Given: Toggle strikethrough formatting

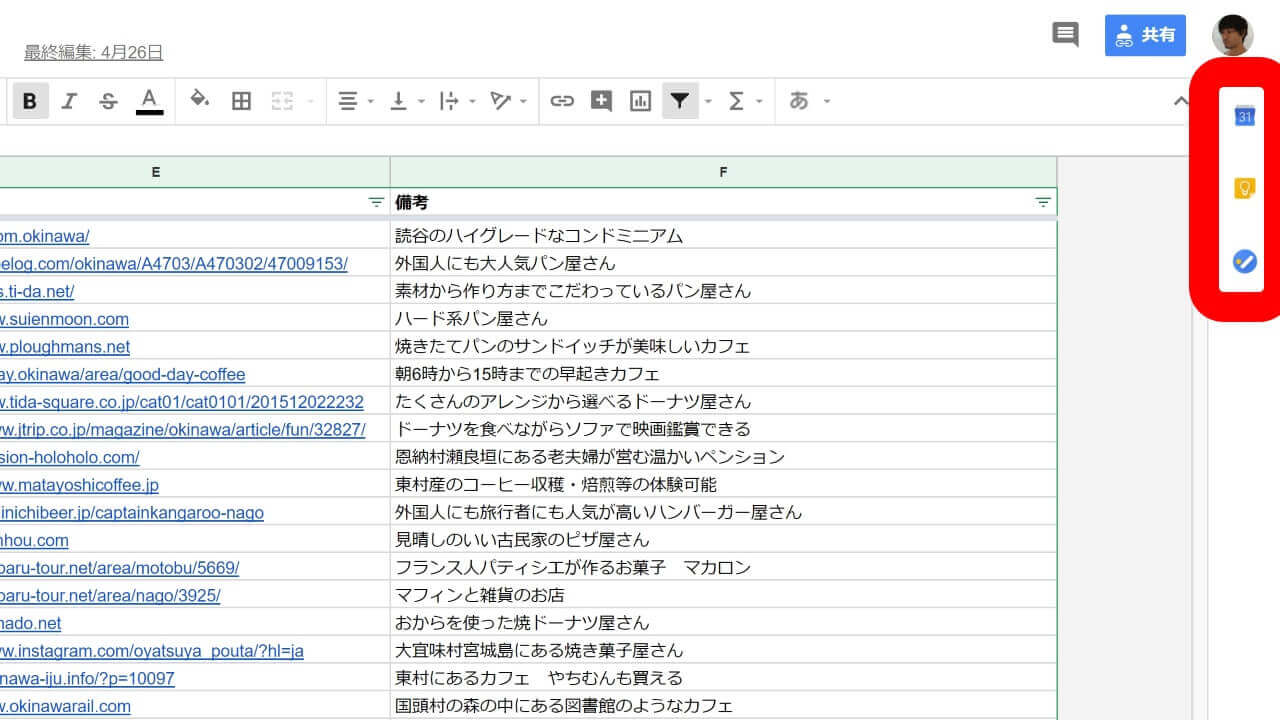Looking at the screenshot, I should click(x=108, y=101).
